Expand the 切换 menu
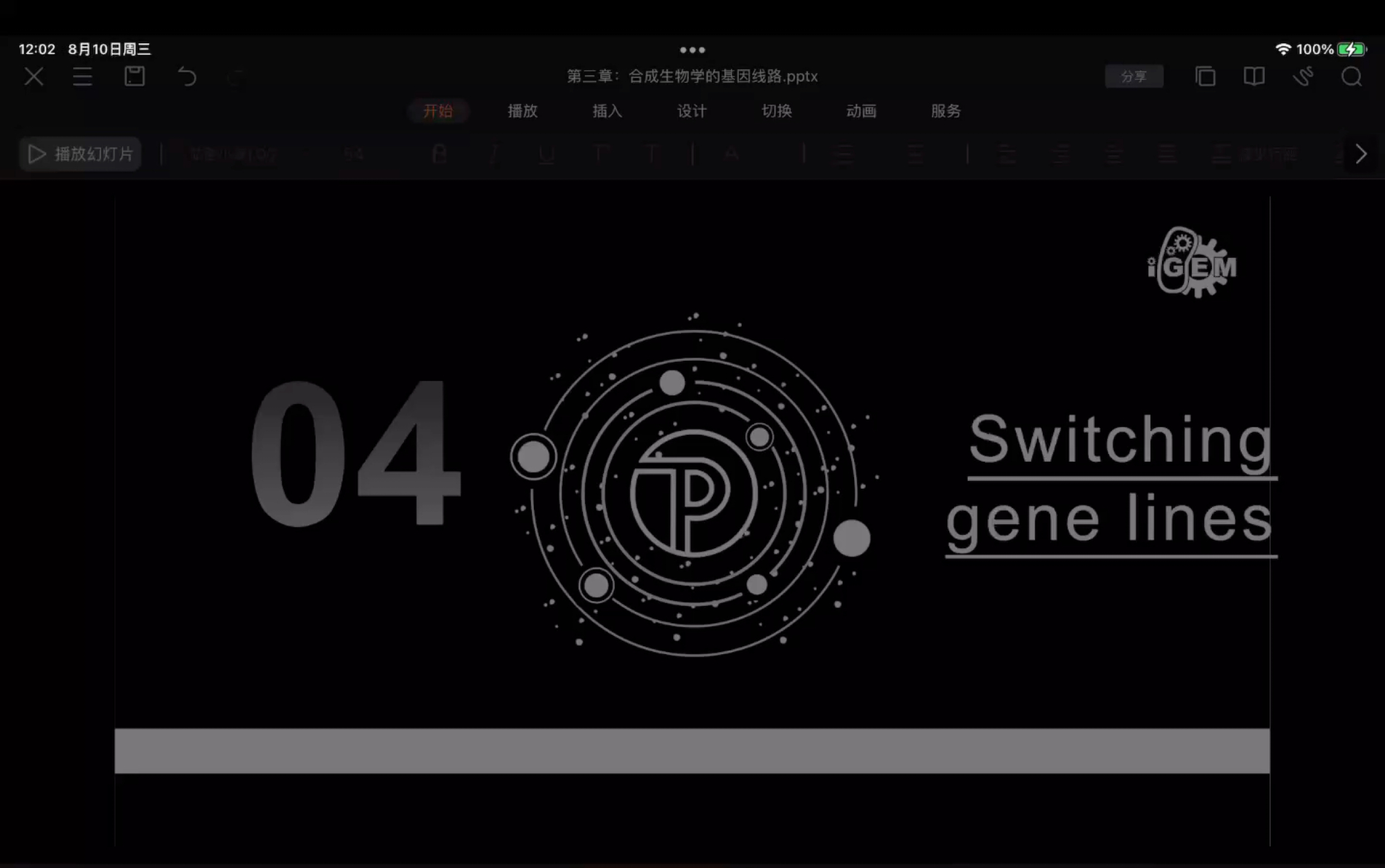This screenshot has width=1385, height=868. (777, 111)
